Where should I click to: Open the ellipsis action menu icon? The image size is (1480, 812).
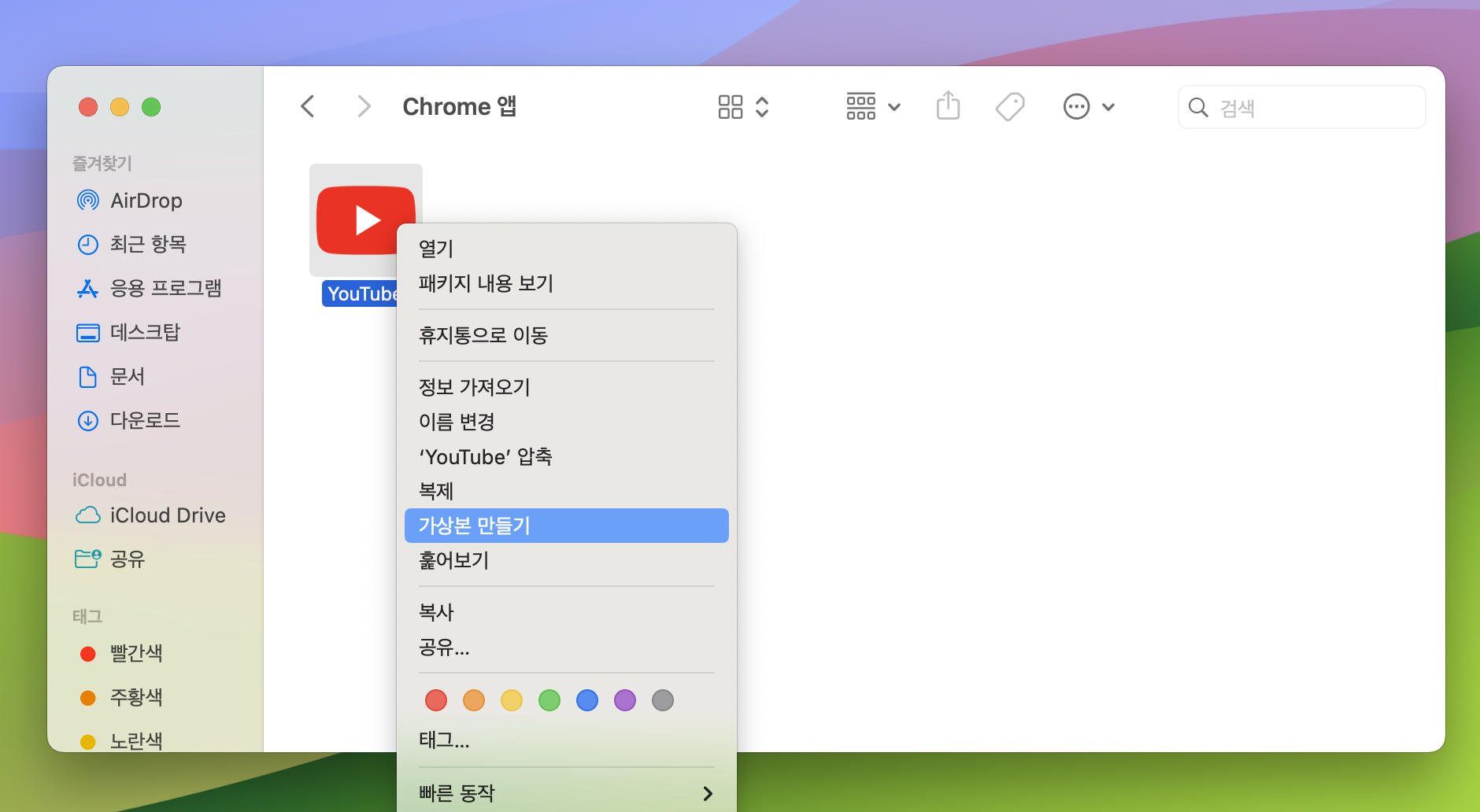(x=1076, y=106)
